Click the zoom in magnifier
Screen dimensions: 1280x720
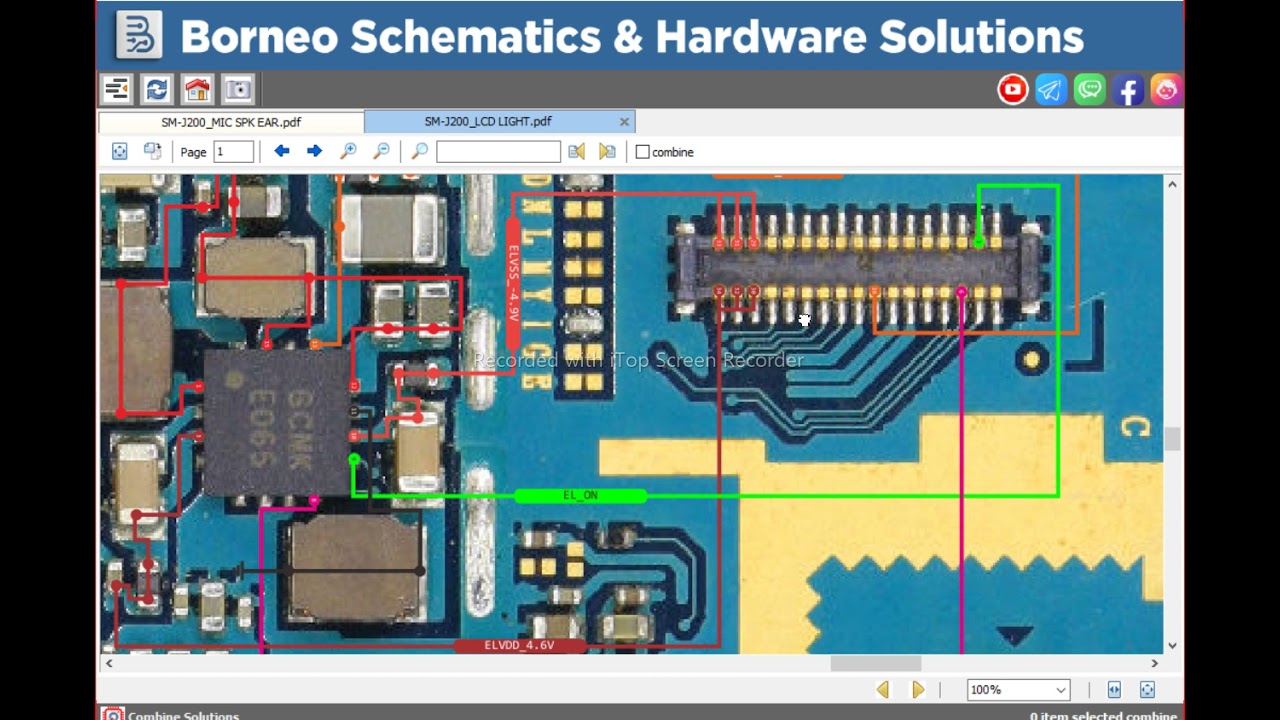click(348, 152)
